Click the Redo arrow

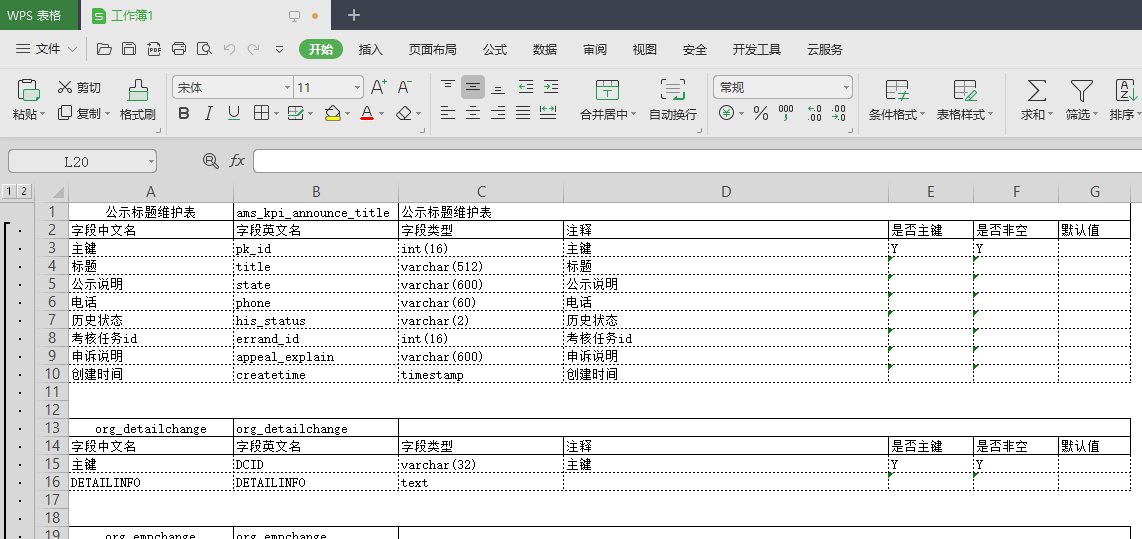(x=253, y=50)
